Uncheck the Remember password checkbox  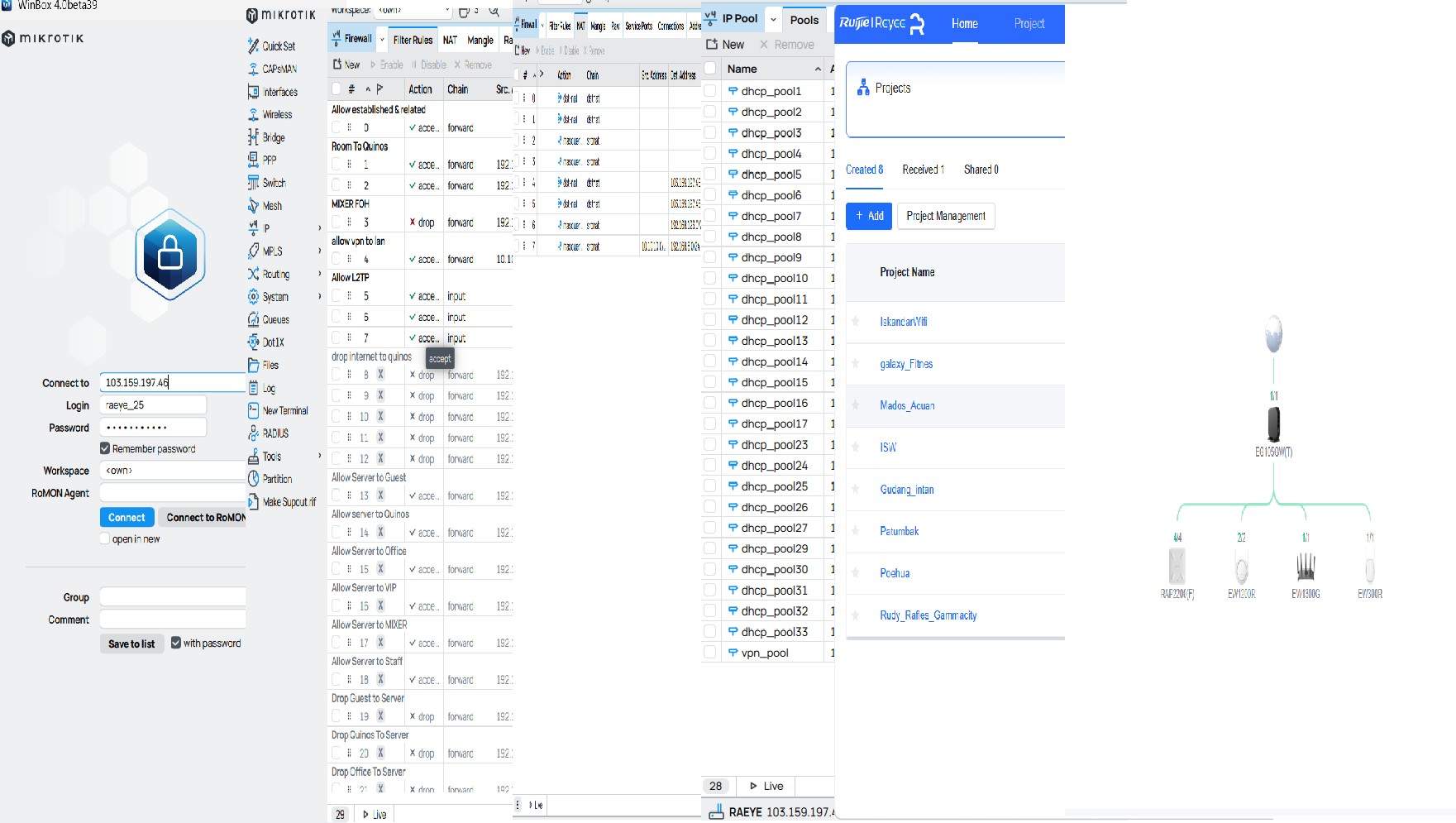pos(105,448)
